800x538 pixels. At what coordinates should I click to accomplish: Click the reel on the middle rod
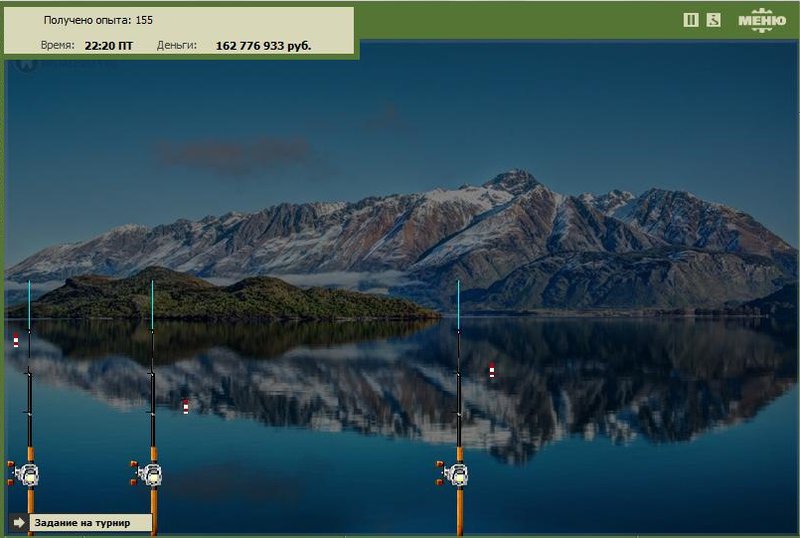pyautogui.click(x=151, y=474)
